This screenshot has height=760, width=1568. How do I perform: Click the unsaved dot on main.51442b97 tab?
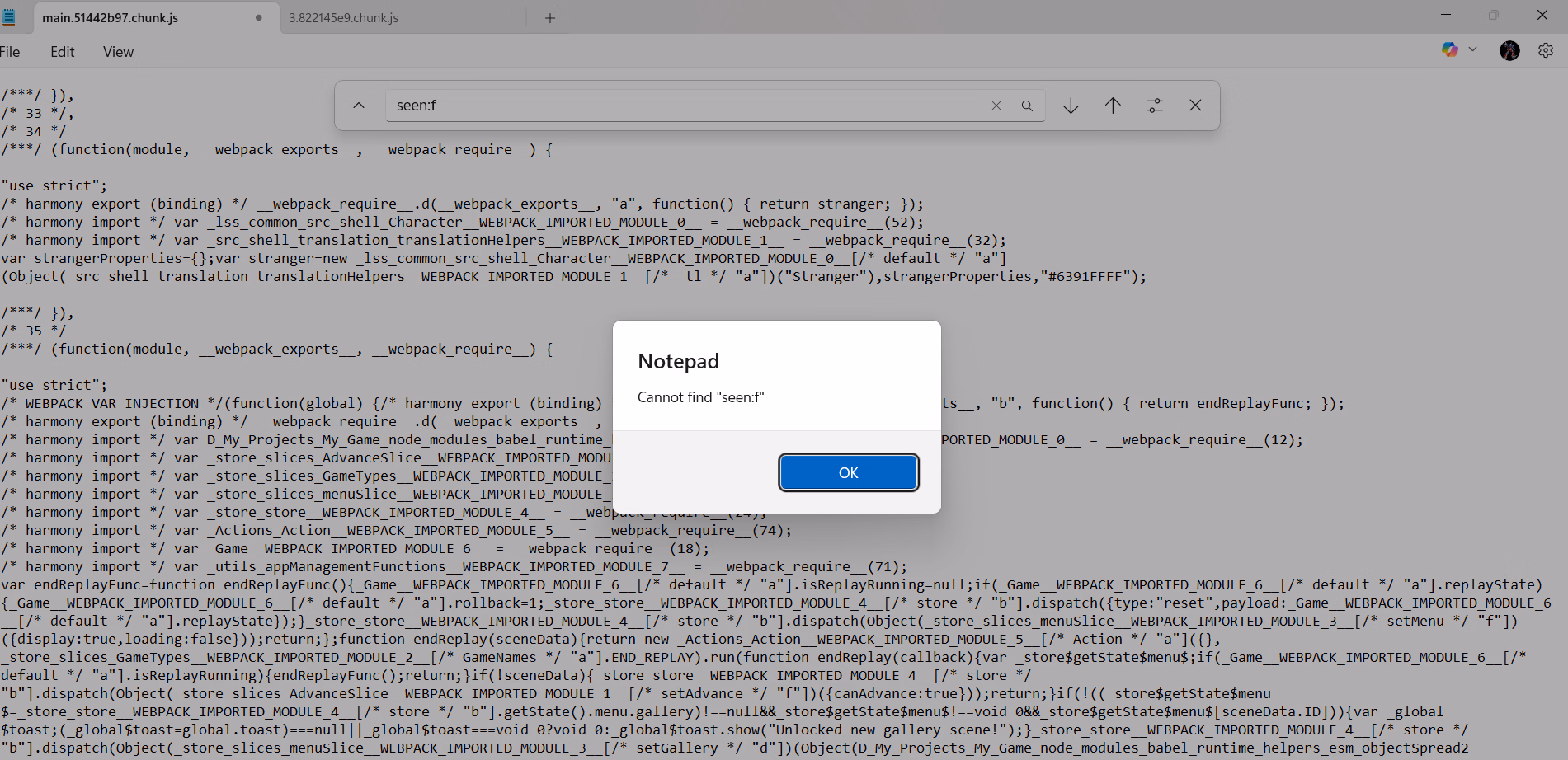coord(259,17)
